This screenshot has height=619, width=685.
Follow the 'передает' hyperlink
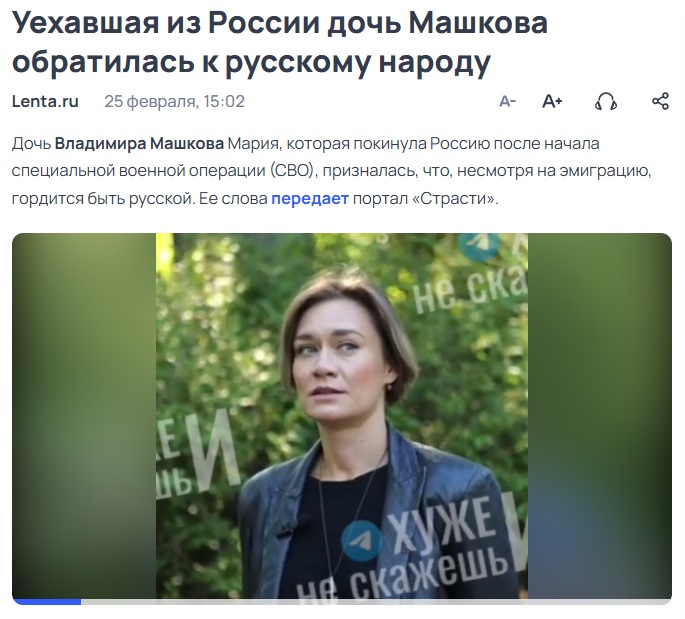pos(310,199)
